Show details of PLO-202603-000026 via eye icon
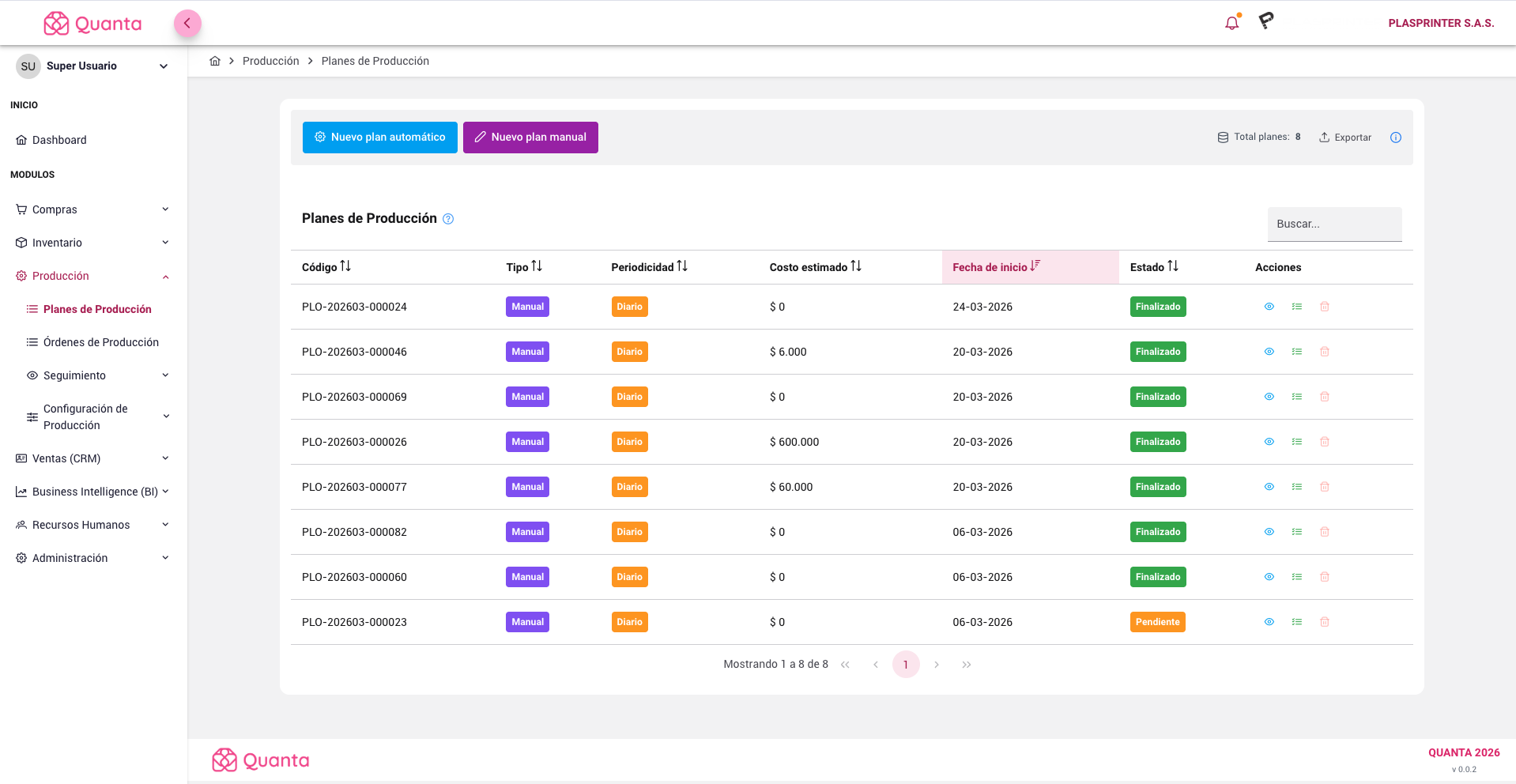Viewport: 1516px width, 784px height. click(1269, 442)
